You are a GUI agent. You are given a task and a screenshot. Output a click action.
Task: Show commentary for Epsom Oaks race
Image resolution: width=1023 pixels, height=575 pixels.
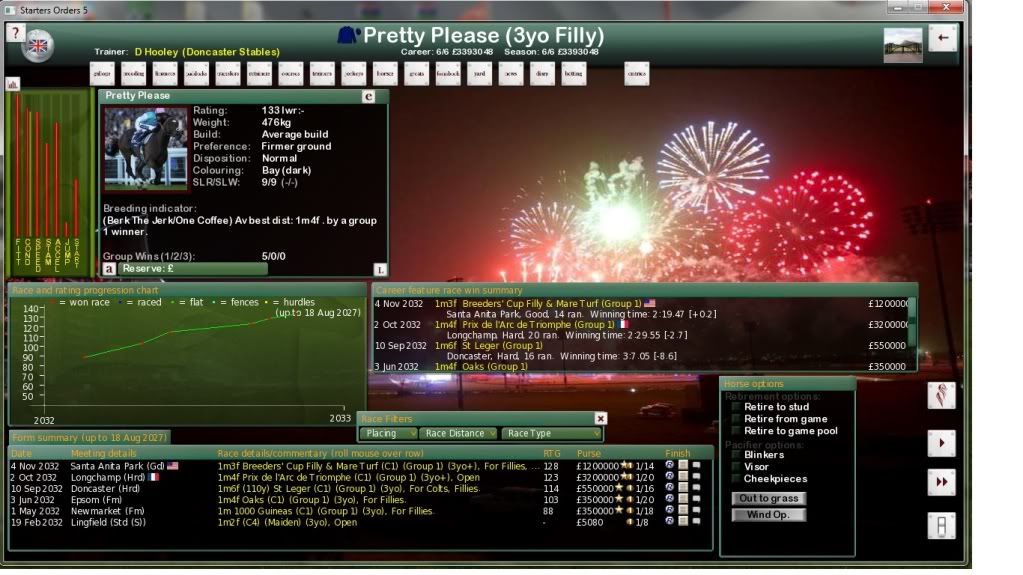pos(697,499)
